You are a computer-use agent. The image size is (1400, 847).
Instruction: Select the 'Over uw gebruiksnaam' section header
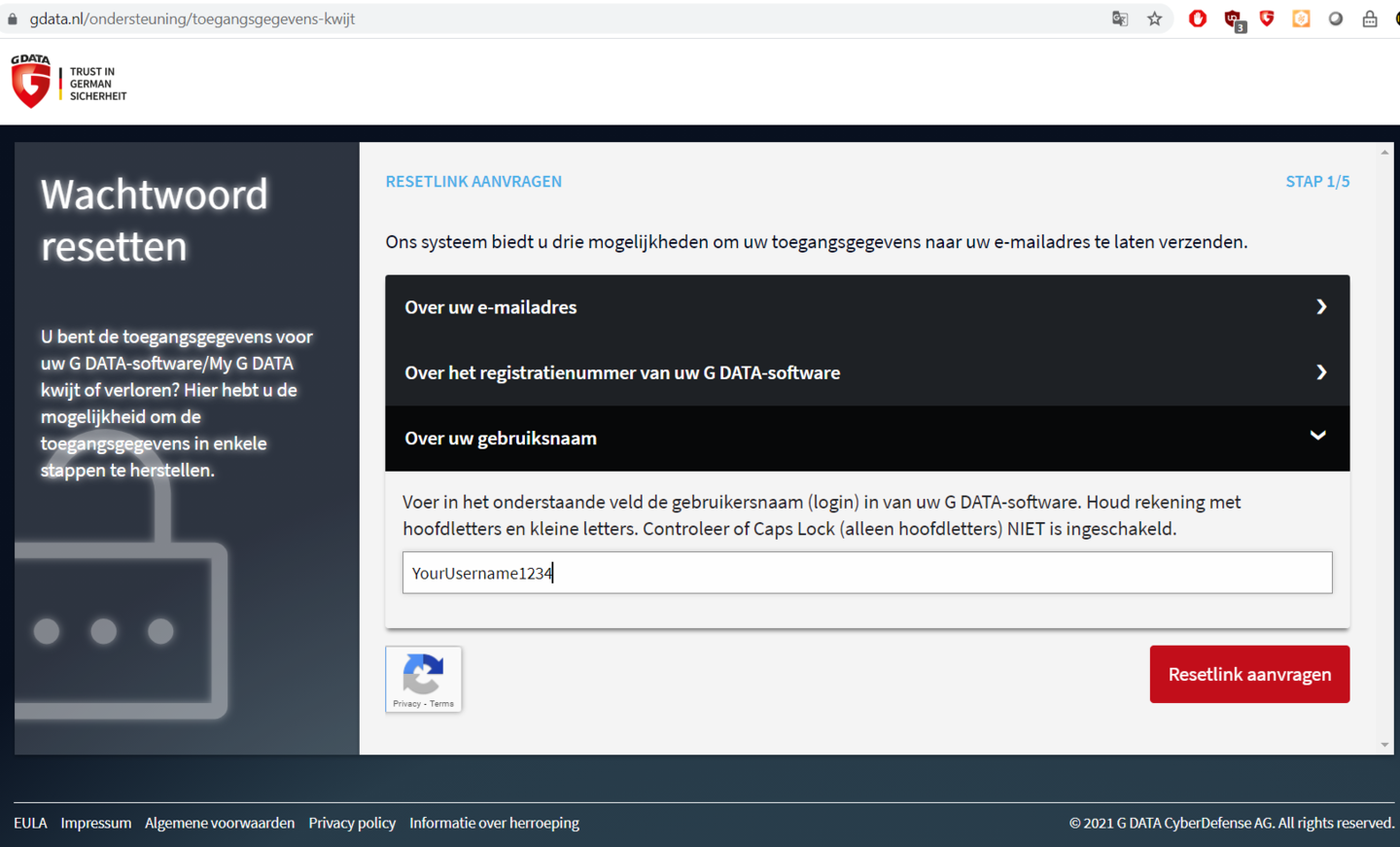point(867,439)
